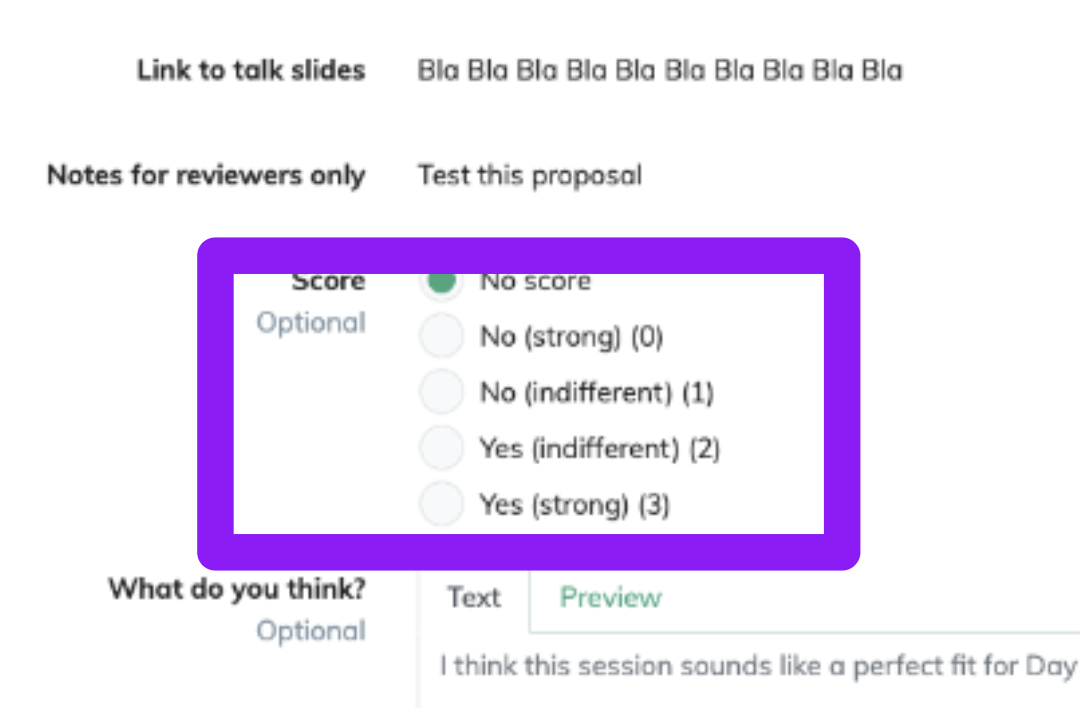Switch to the Preview tab

[x=610, y=597]
